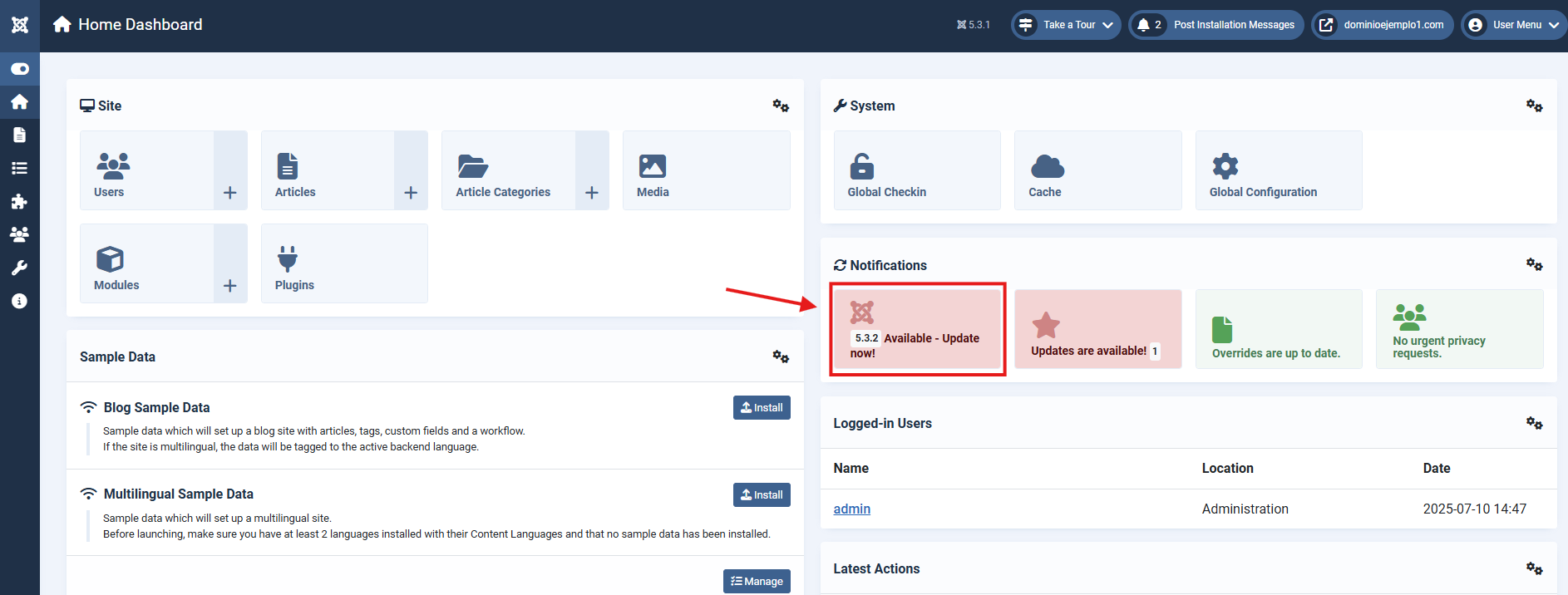The height and width of the screenshot is (595, 1568).
Task: Open System via the wrench sidebar icon
Action: pyautogui.click(x=20, y=268)
